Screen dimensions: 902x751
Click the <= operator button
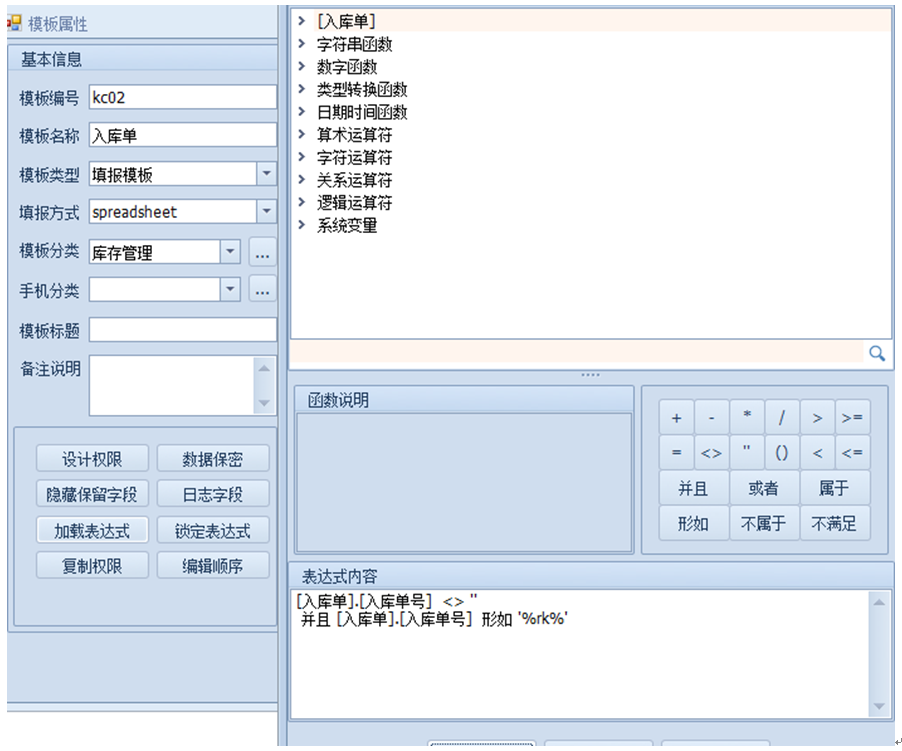coord(851,453)
